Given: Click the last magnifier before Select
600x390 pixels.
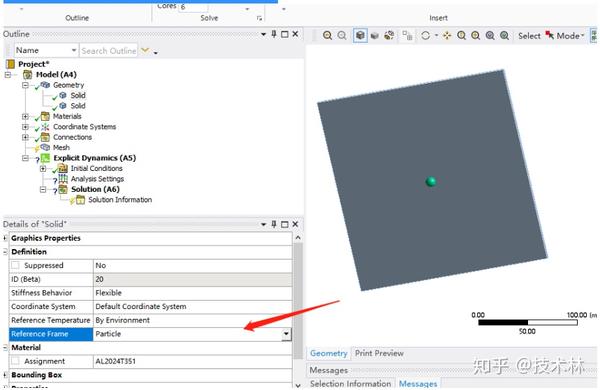Looking at the screenshot, I should 505,36.
